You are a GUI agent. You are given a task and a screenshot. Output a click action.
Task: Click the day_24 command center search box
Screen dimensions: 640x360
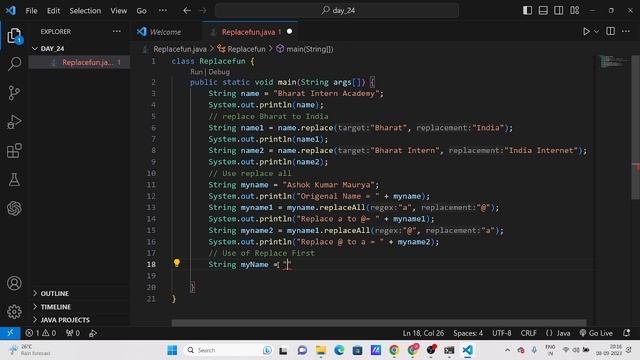pyautogui.click(x=337, y=10)
